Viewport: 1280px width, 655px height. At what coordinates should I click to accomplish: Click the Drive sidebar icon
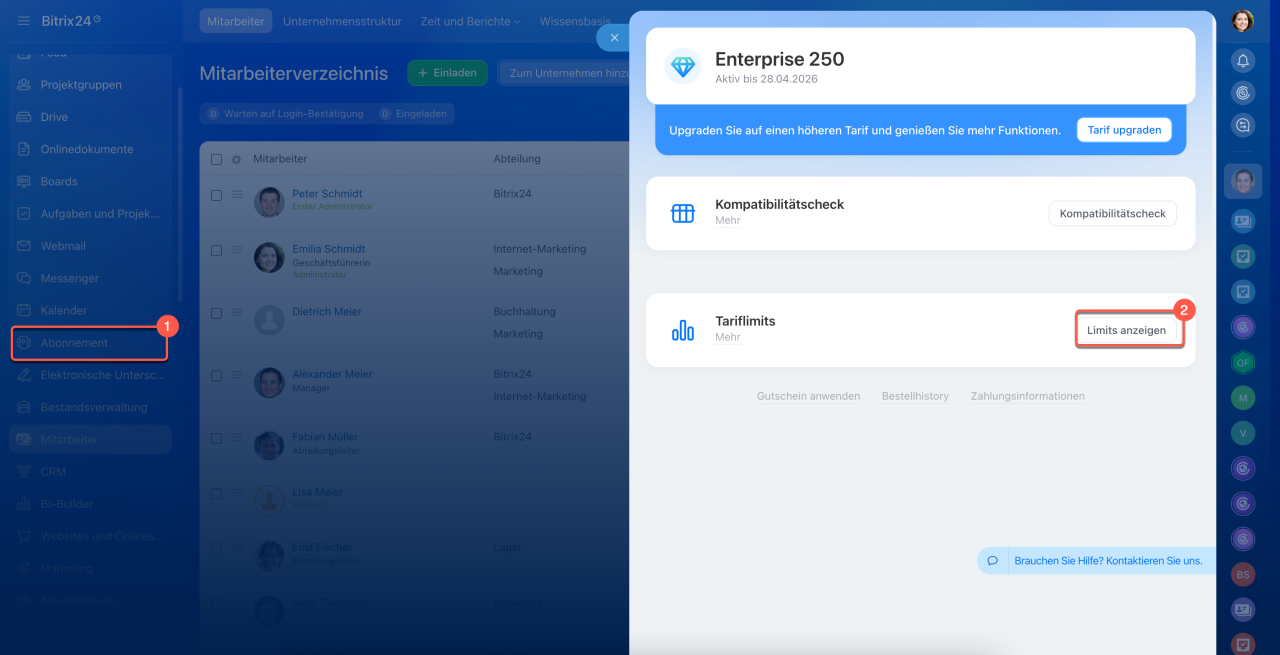pos(24,117)
